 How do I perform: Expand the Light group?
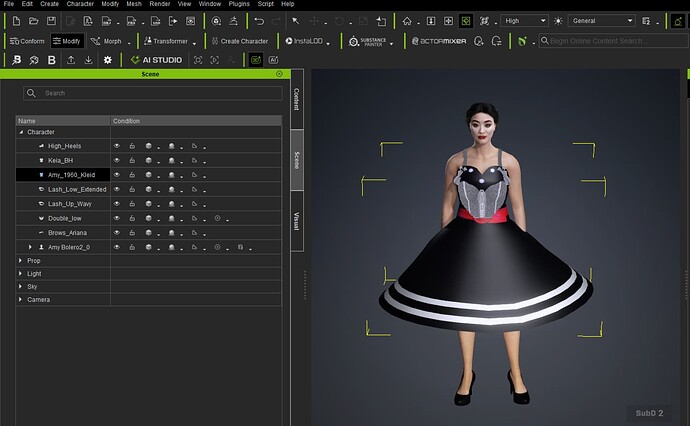(x=20, y=273)
